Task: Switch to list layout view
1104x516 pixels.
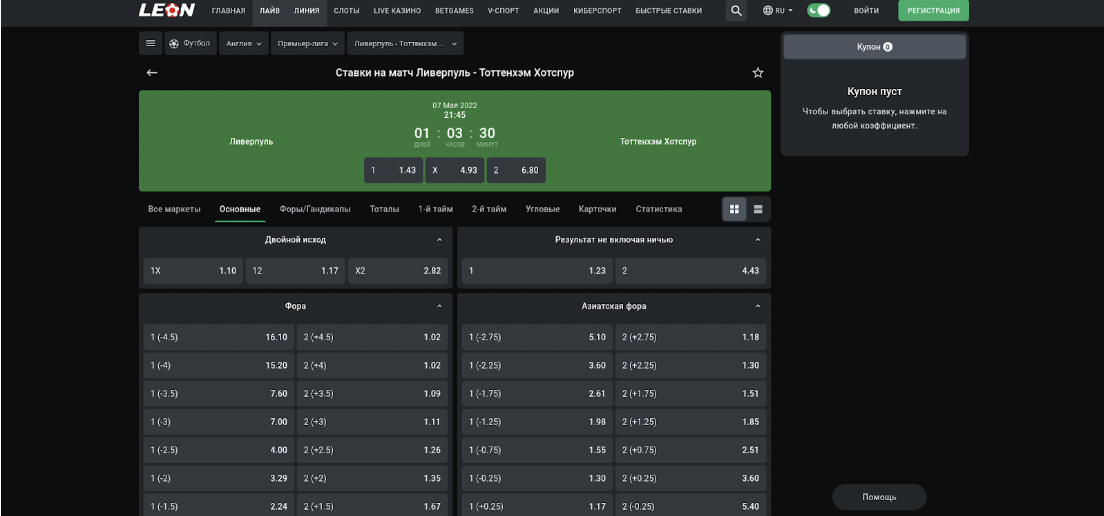Action: click(x=758, y=209)
